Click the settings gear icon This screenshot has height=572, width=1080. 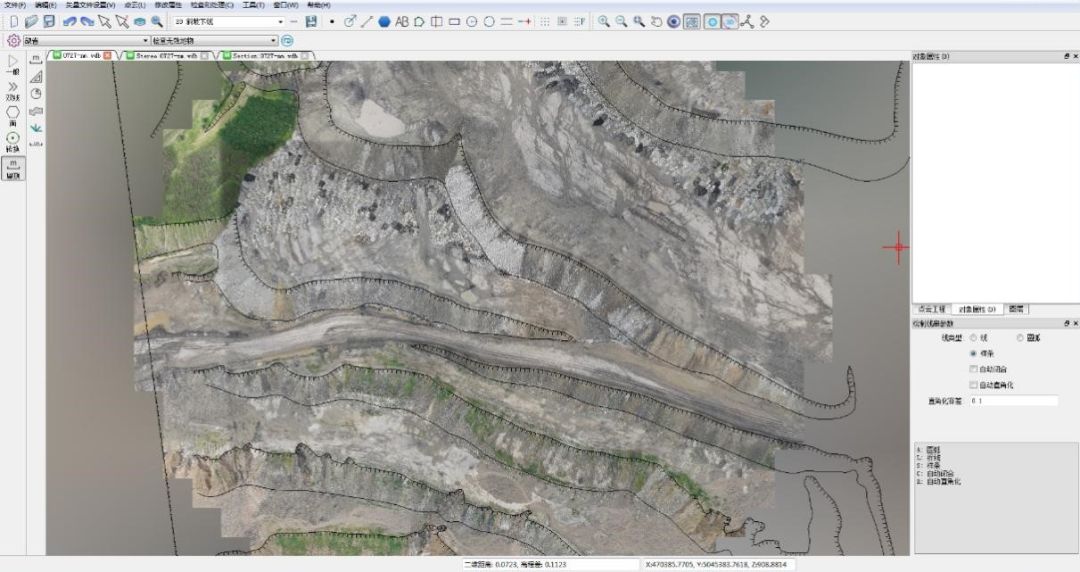[14, 40]
